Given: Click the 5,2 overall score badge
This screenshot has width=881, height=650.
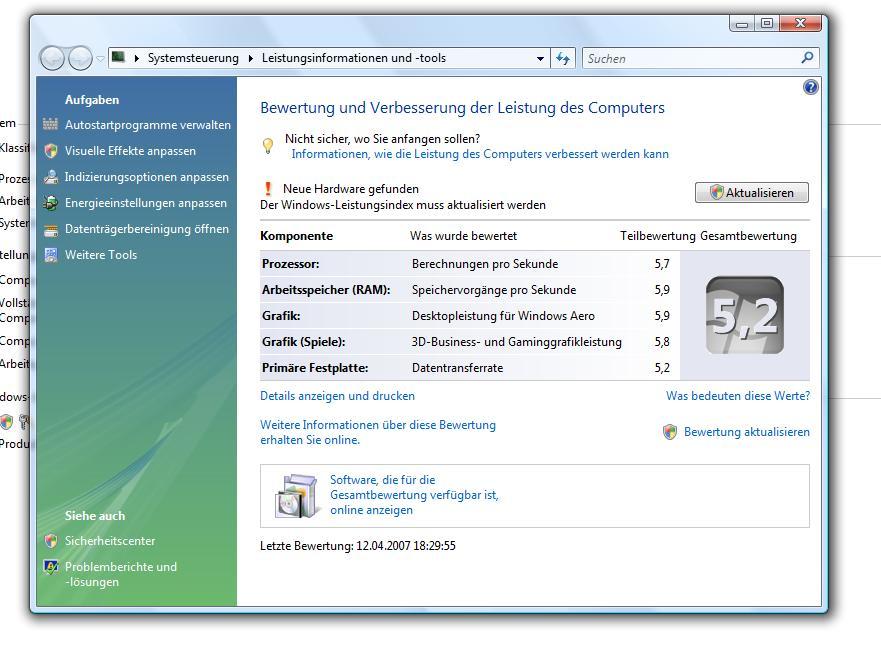Looking at the screenshot, I should (x=744, y=315).
